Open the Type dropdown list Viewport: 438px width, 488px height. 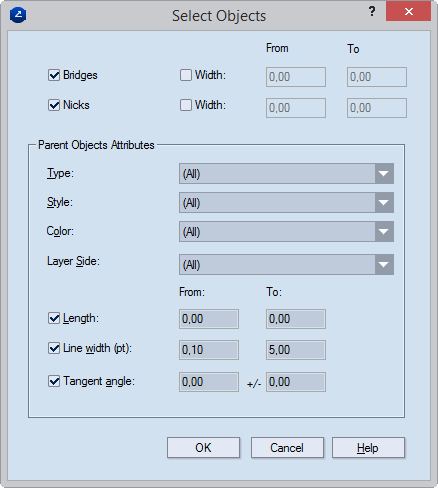tap(286, 173)
